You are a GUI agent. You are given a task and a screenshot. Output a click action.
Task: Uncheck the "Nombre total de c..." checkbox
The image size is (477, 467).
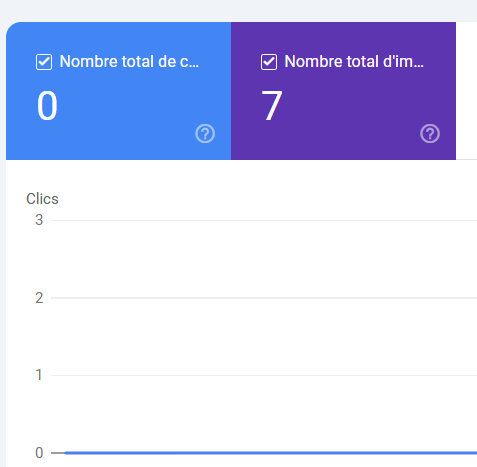tap(44, 62)
